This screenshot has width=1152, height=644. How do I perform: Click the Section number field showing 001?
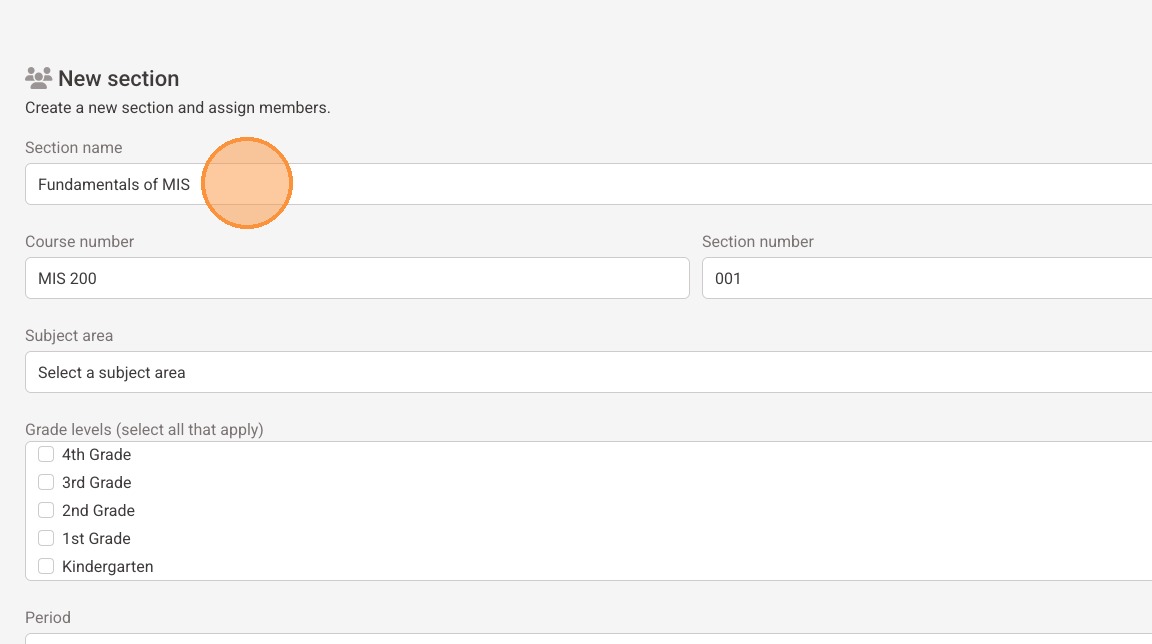(926, 278)
